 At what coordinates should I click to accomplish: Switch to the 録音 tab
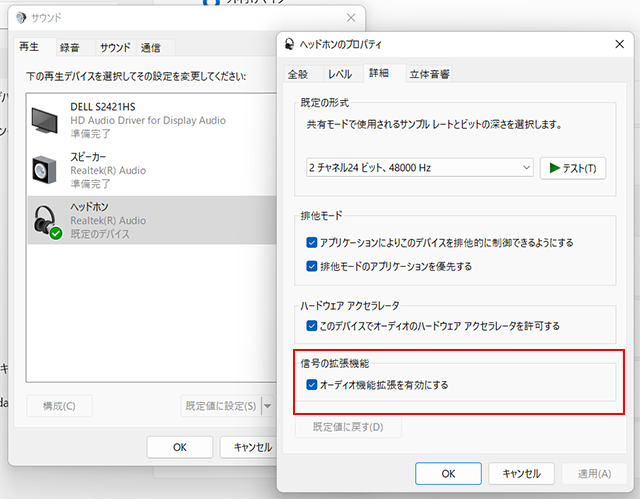pyautogui.click(x=70, y=47)
